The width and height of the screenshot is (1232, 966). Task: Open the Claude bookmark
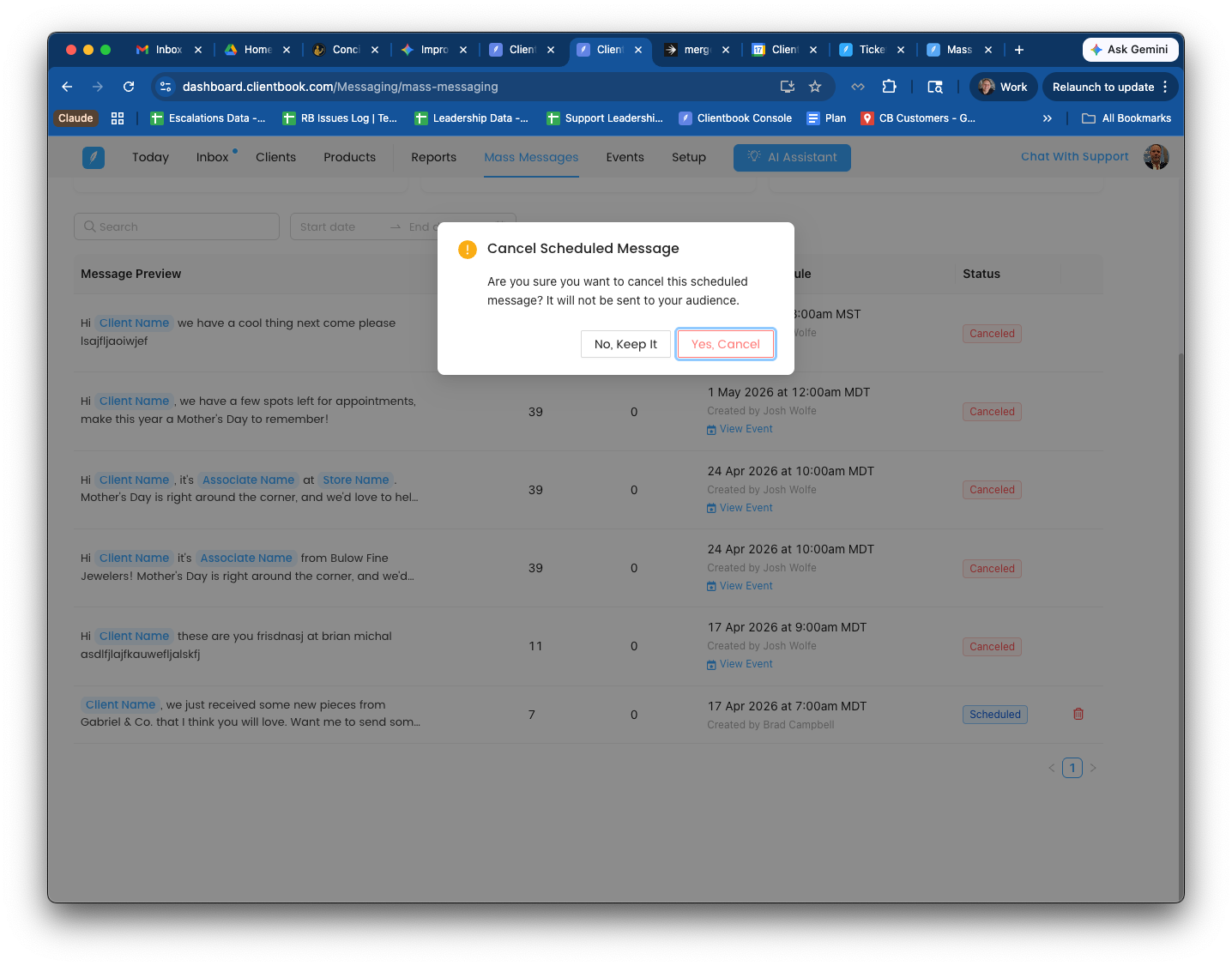[x=75, y=118]
